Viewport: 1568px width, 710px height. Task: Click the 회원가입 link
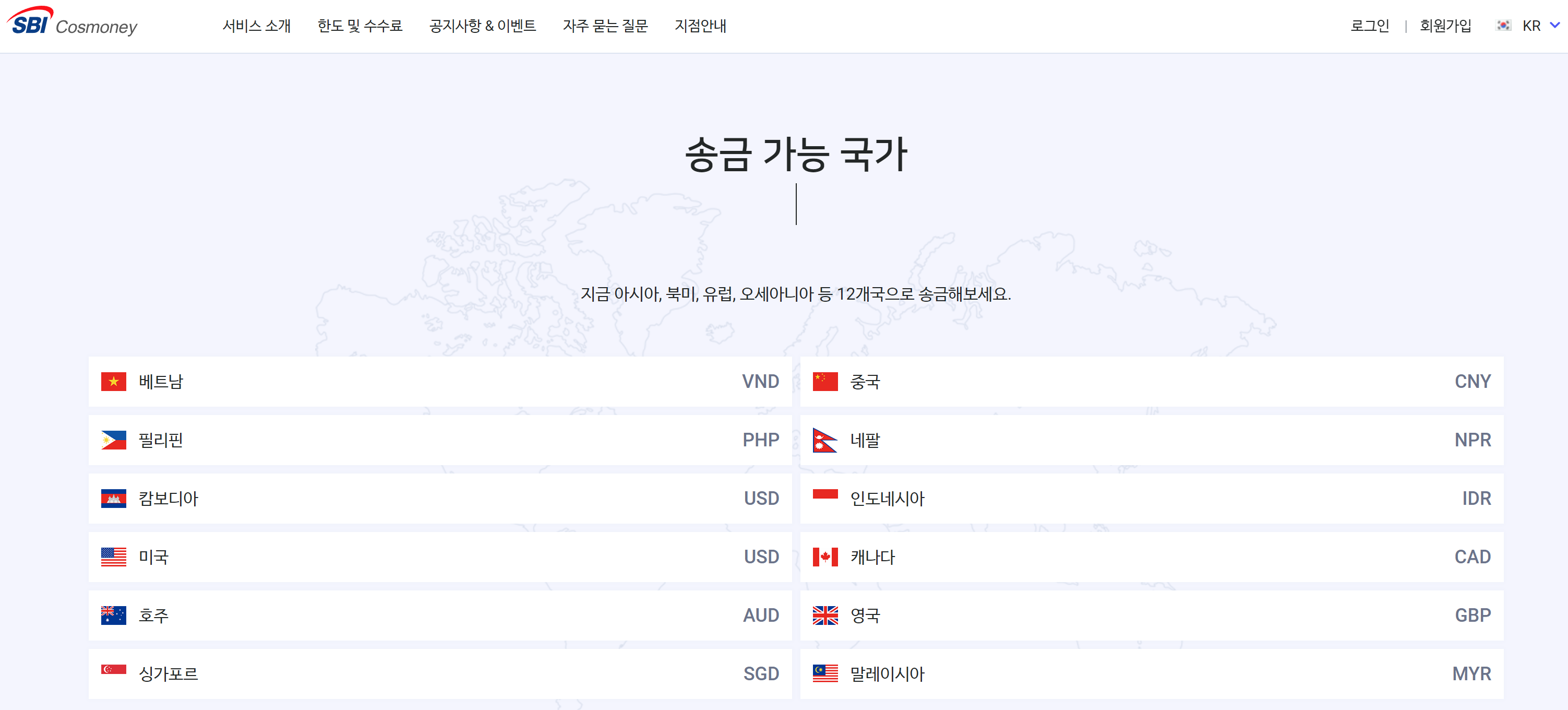1445,26
